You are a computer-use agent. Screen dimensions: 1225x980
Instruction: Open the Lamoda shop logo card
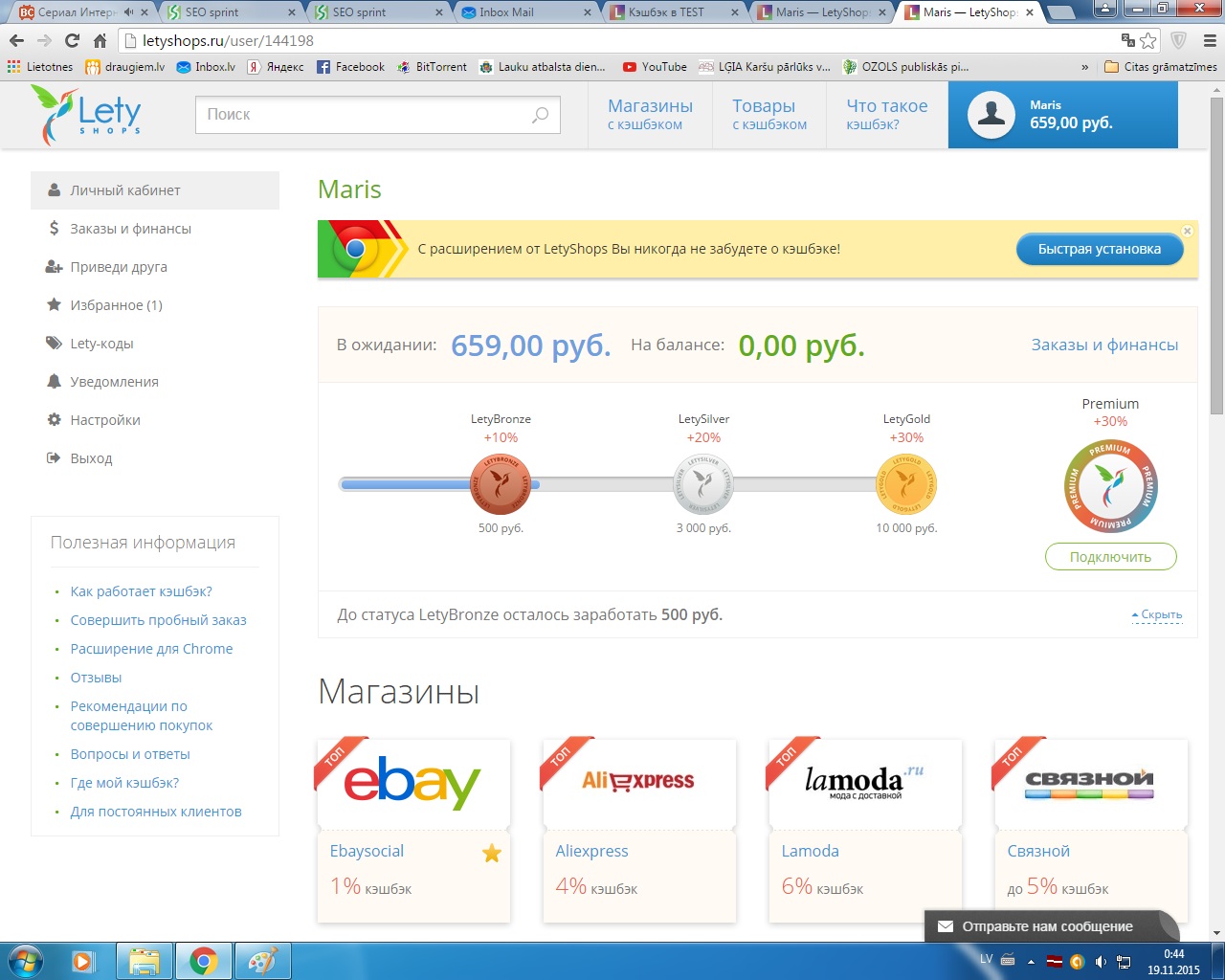pyautogui.click(x=865, y=784)
